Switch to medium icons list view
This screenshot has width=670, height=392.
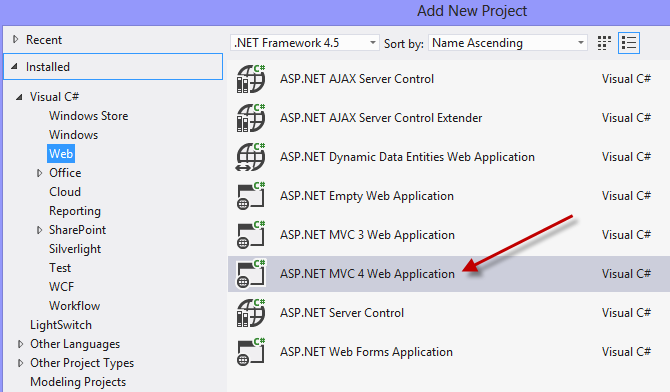tap(629, 43)
